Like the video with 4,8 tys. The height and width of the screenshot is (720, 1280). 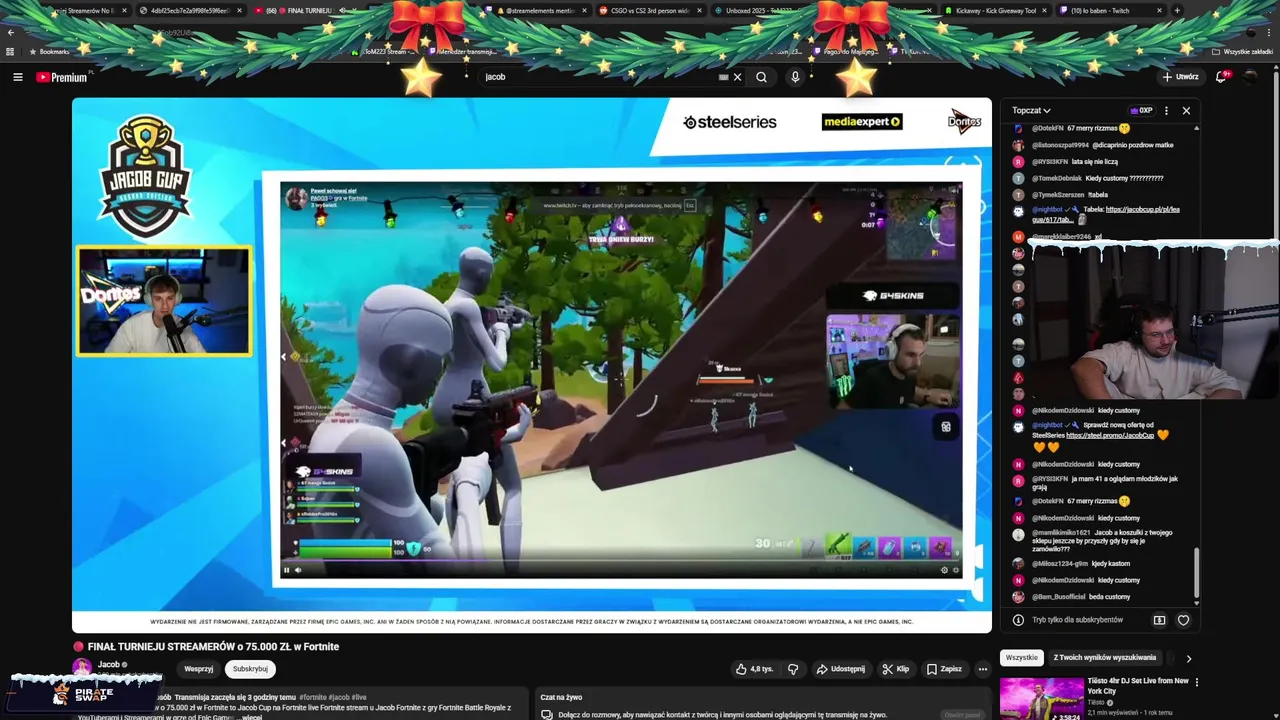point(754,669)
